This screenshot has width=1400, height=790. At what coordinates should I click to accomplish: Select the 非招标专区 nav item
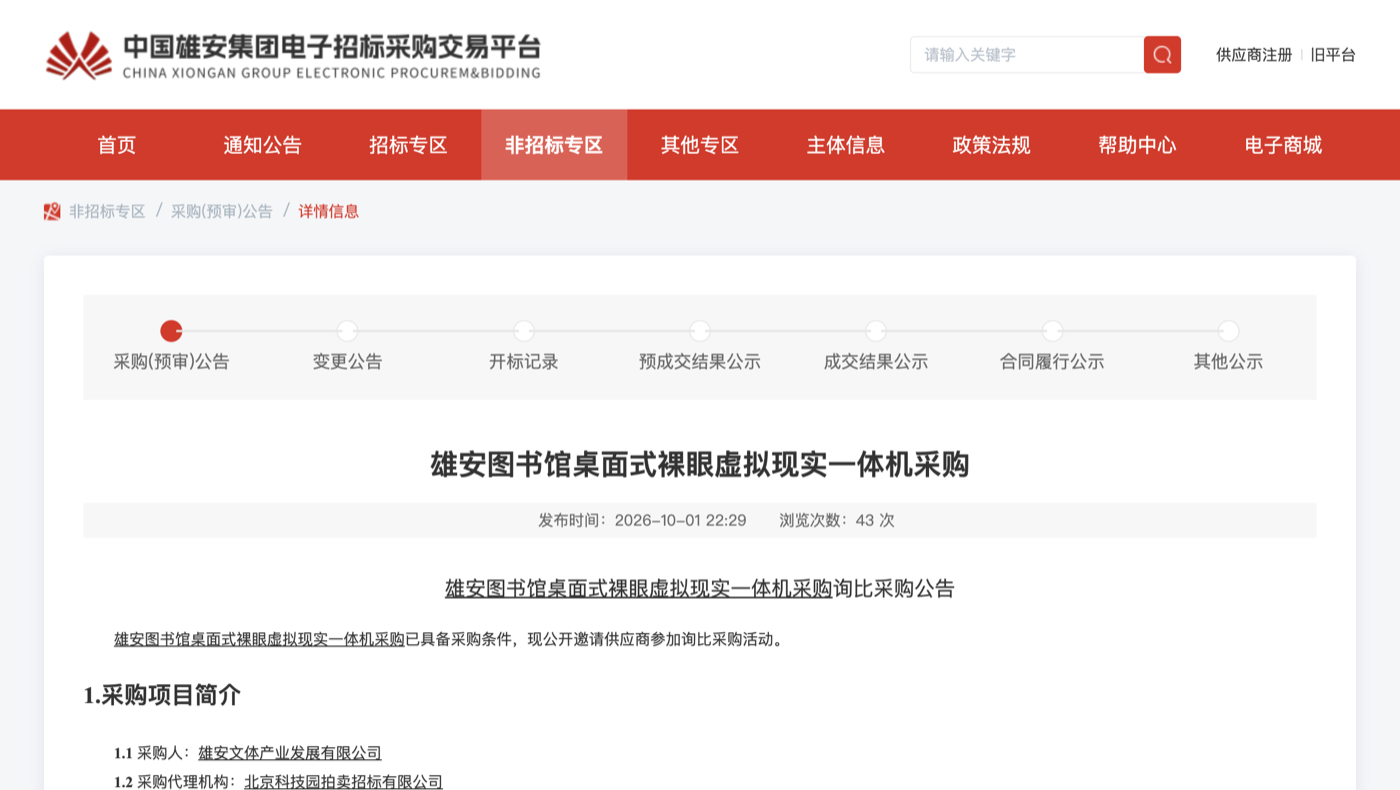coord(554,145)
